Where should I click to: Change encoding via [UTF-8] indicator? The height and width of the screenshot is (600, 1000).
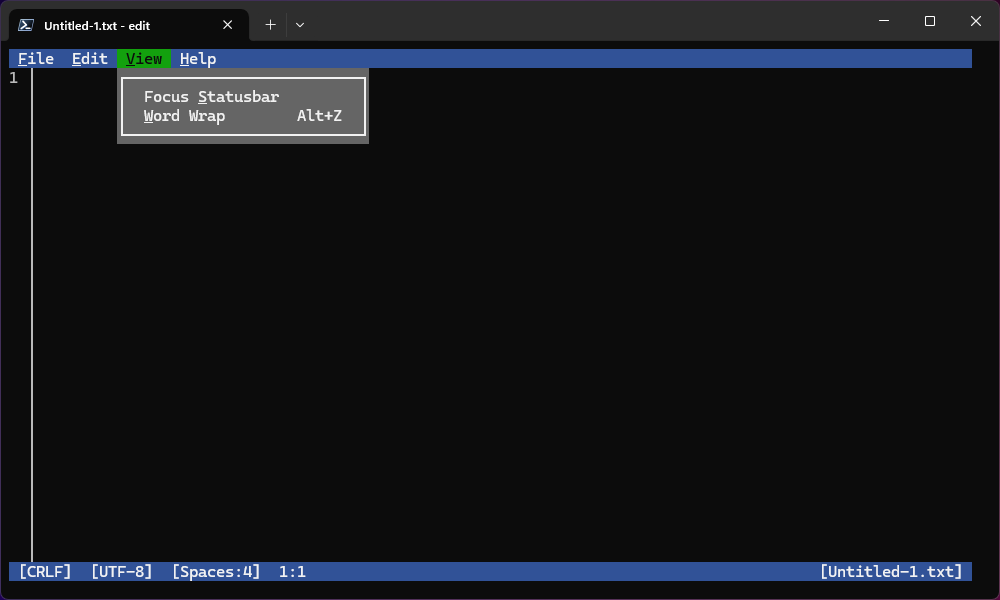(x=121, y=571)
